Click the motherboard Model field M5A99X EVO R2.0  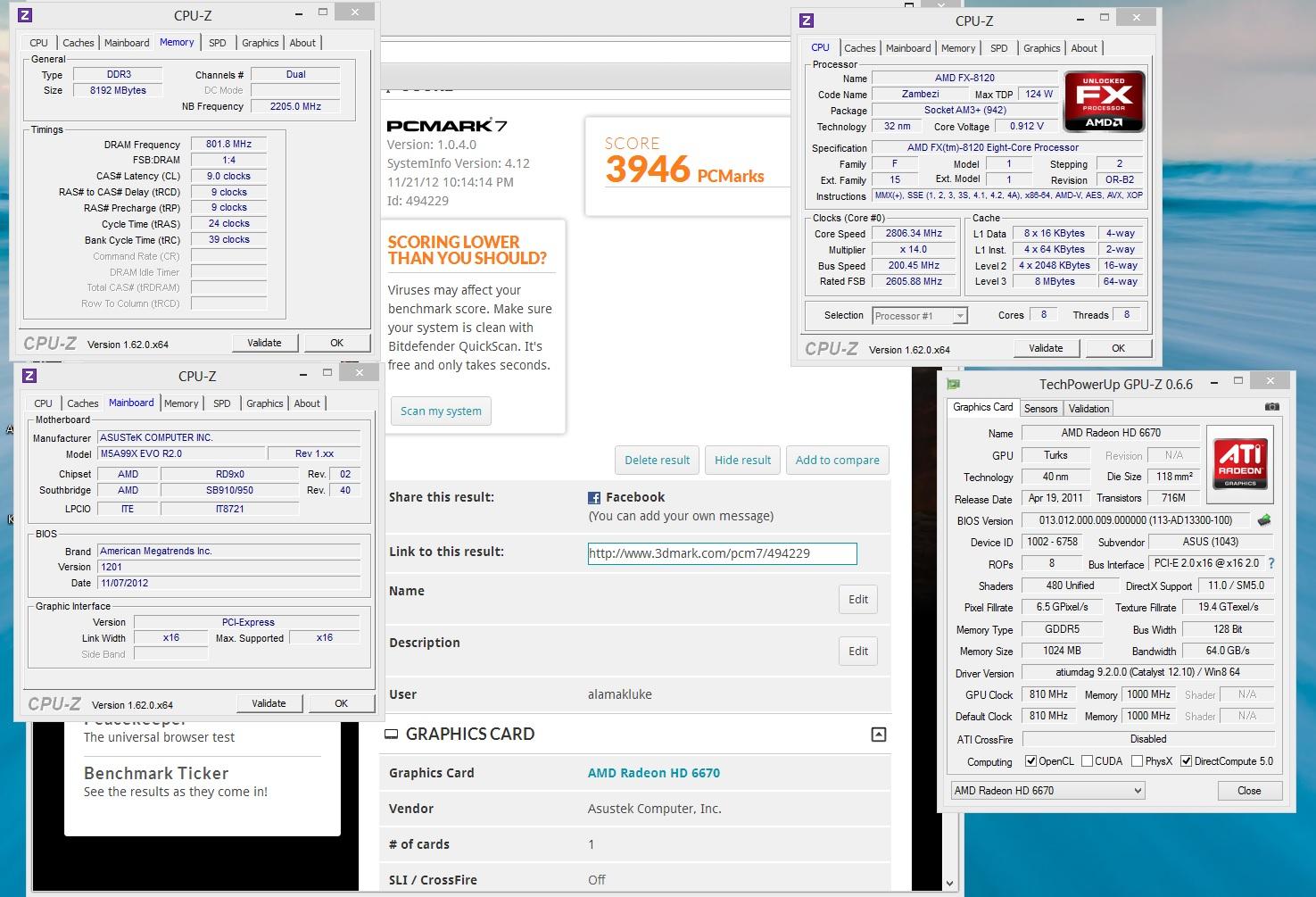coord(181,453)
